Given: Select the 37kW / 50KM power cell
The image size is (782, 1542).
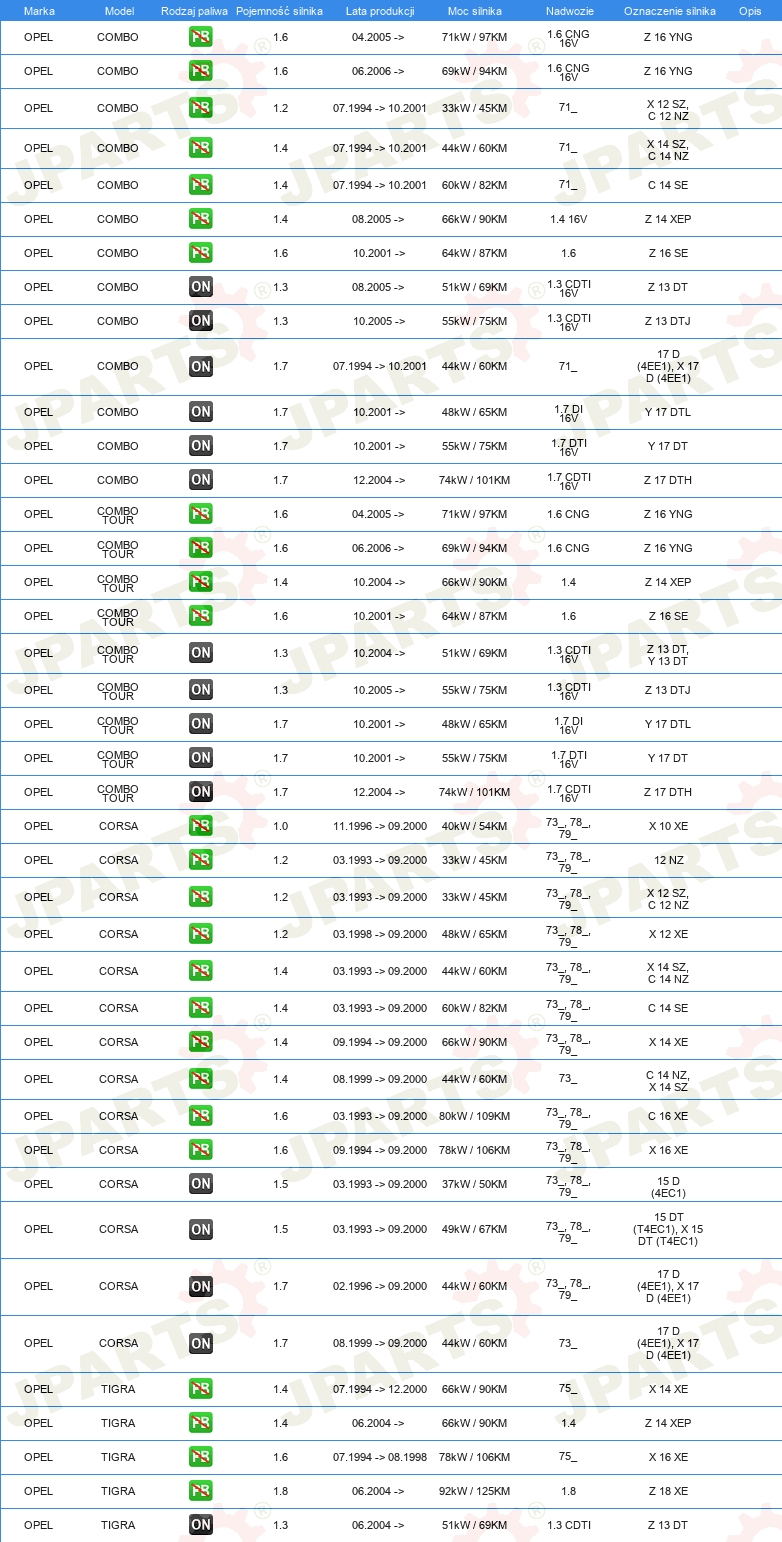Looking at the screenshot, I should (x=475, y=1184).
